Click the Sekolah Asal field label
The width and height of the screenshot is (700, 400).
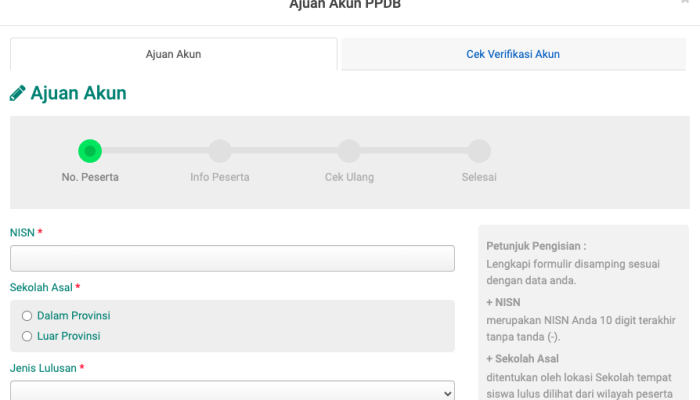pyautogui.click(x=41, y=288)
